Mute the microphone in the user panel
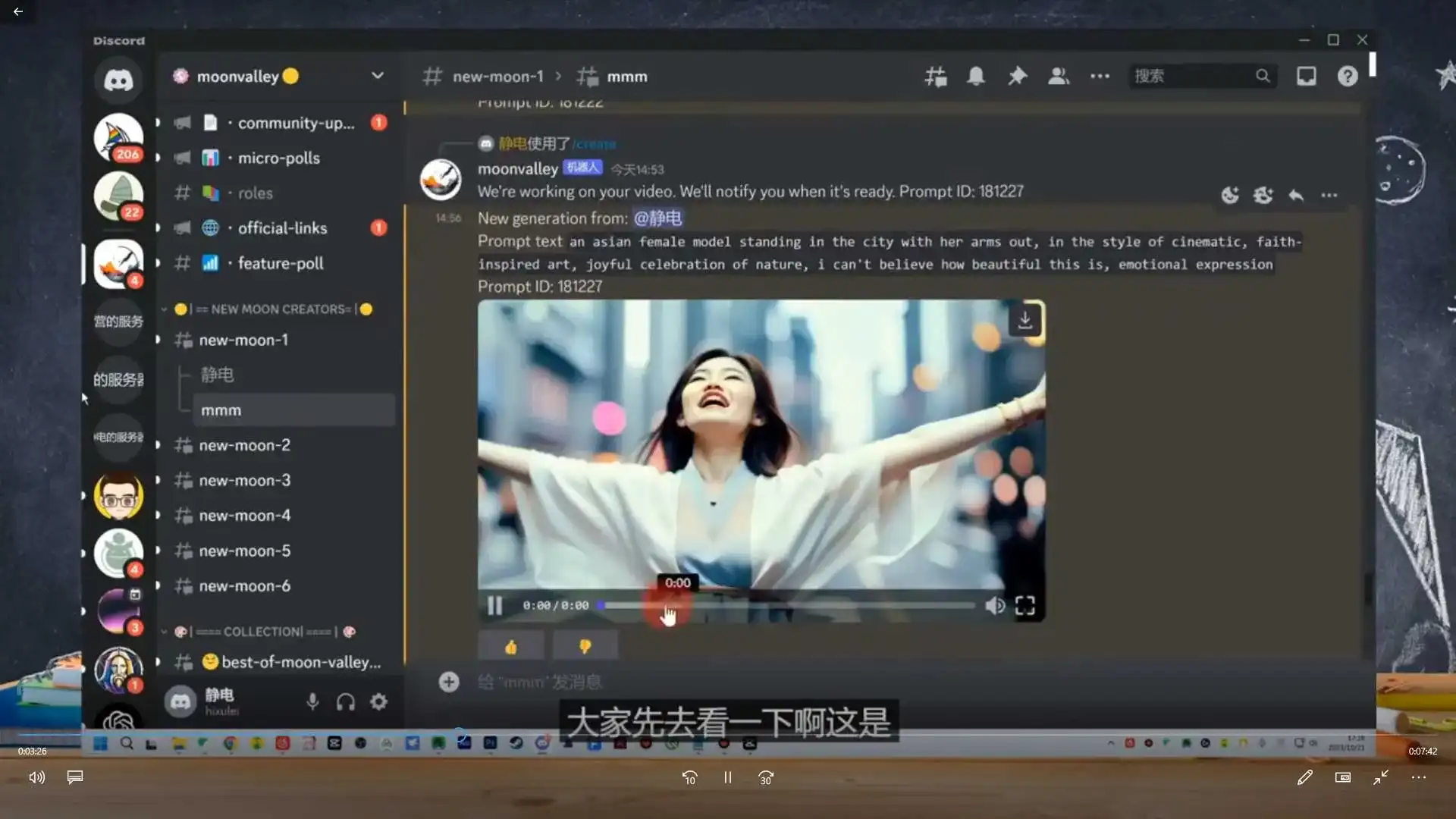 pyautogui.click(x=312, y=701)
